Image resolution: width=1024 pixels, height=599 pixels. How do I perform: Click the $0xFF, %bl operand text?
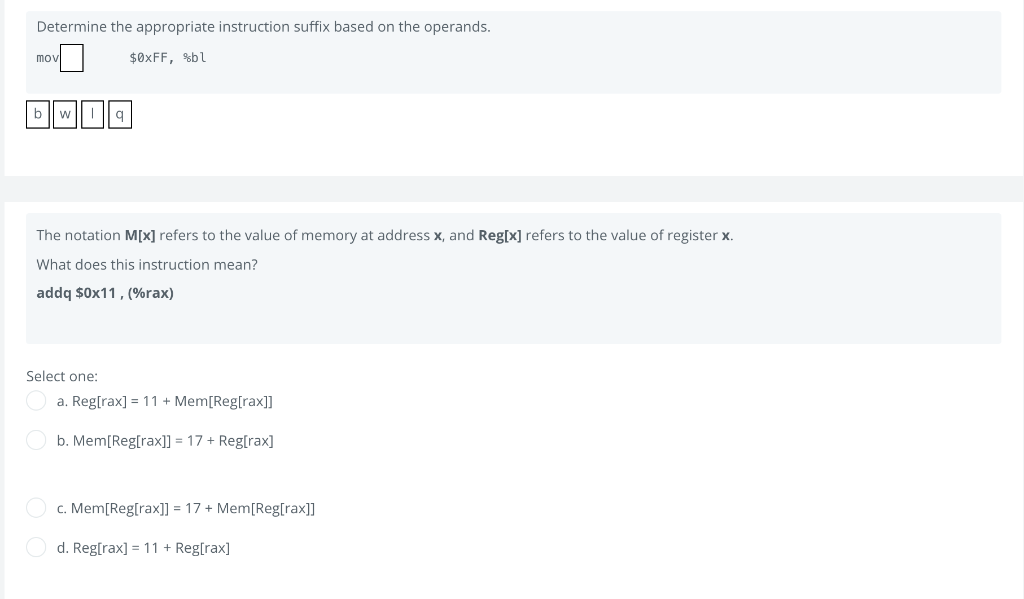[x=167, y=58]
